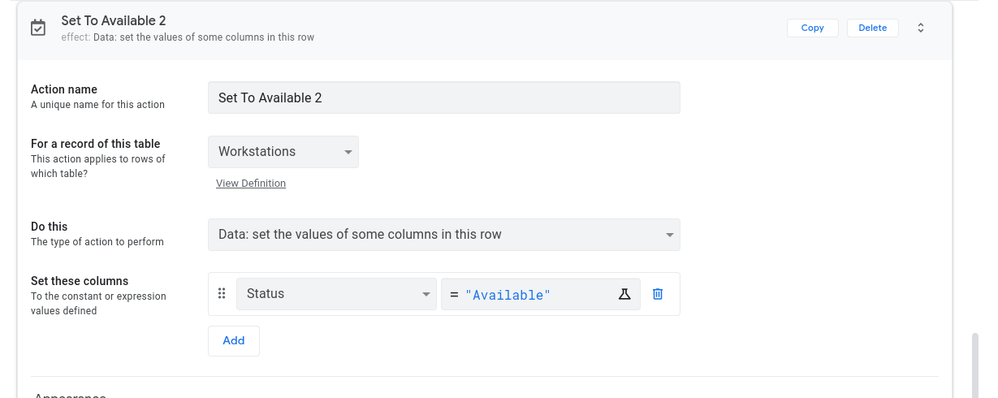Click 'A unique name for this action' text
998x398 pixels.
[97, 104]
